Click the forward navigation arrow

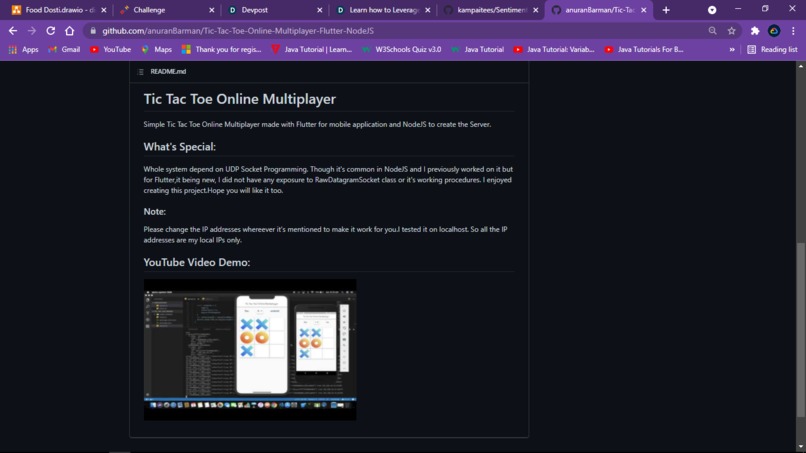[x=32, y=31]
